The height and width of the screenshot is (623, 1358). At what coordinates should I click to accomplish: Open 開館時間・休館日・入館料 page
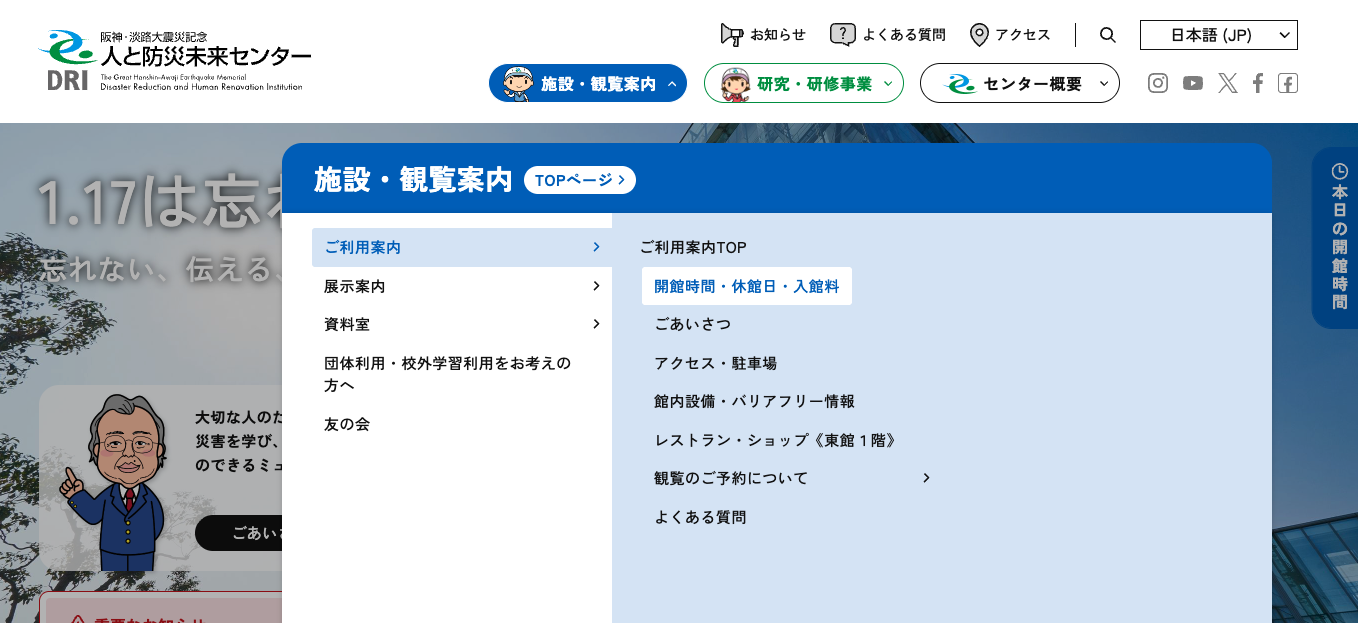[746, 286]
